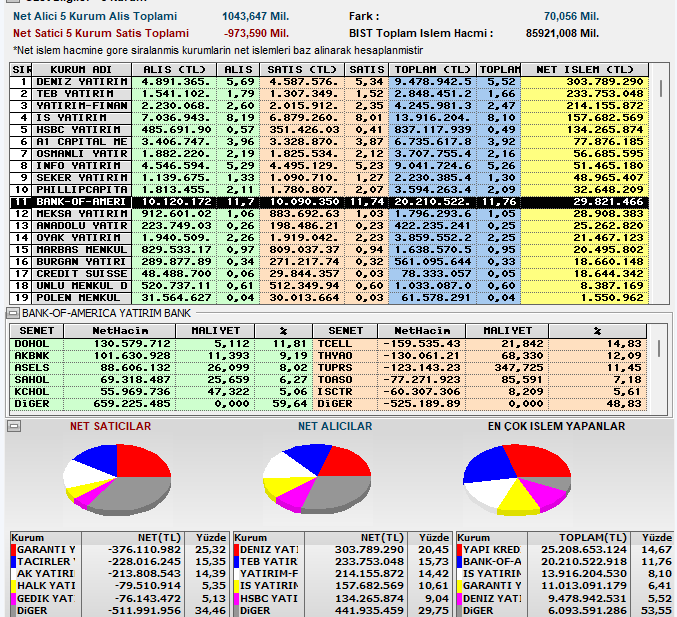Select the MARBAS MENKUL row
Viewport: 677px width, 617px height.
[329, 250]
